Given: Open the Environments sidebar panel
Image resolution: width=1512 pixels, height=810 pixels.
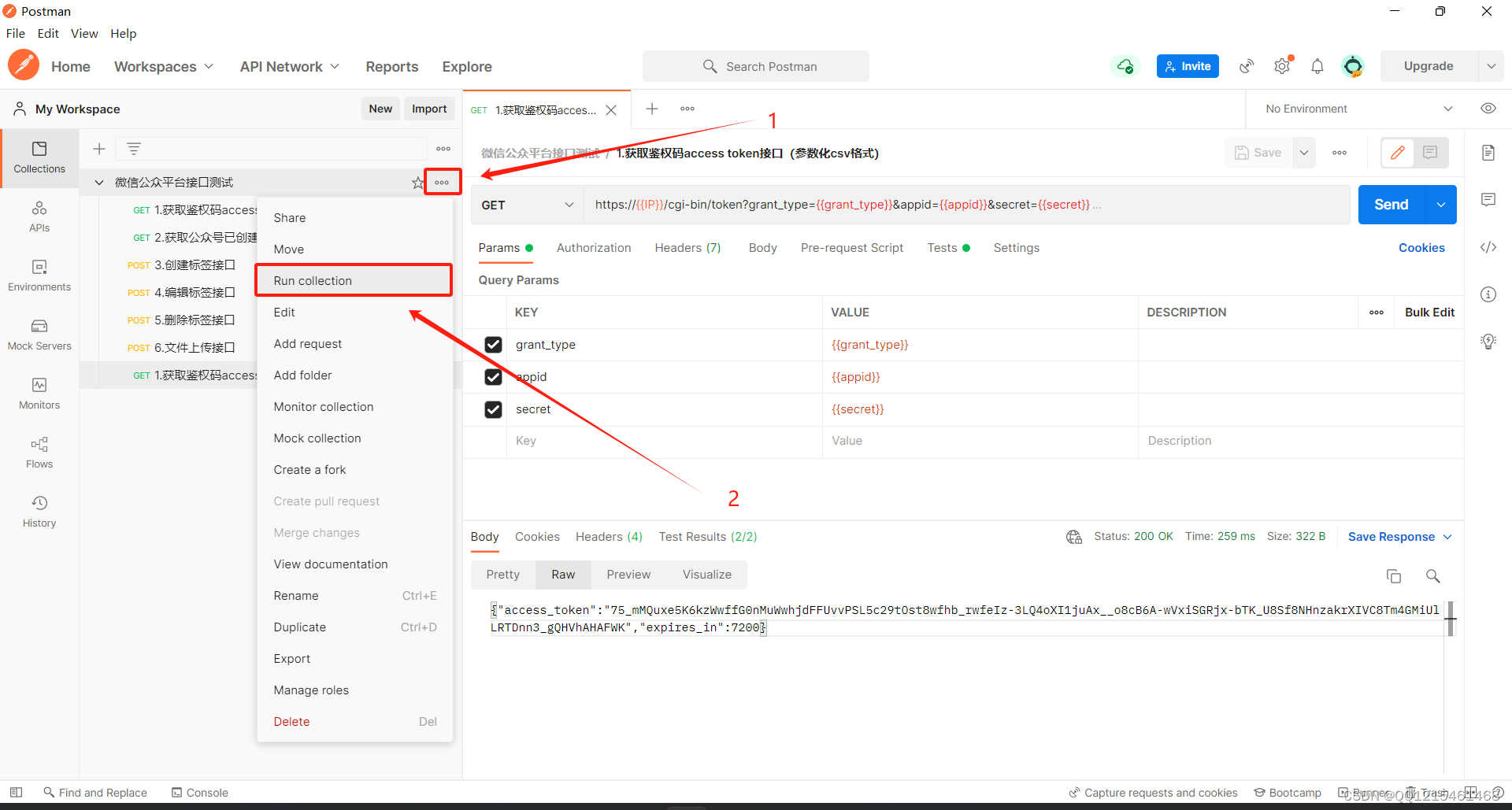Looking at the screenshot, I should tap(39, 276).
